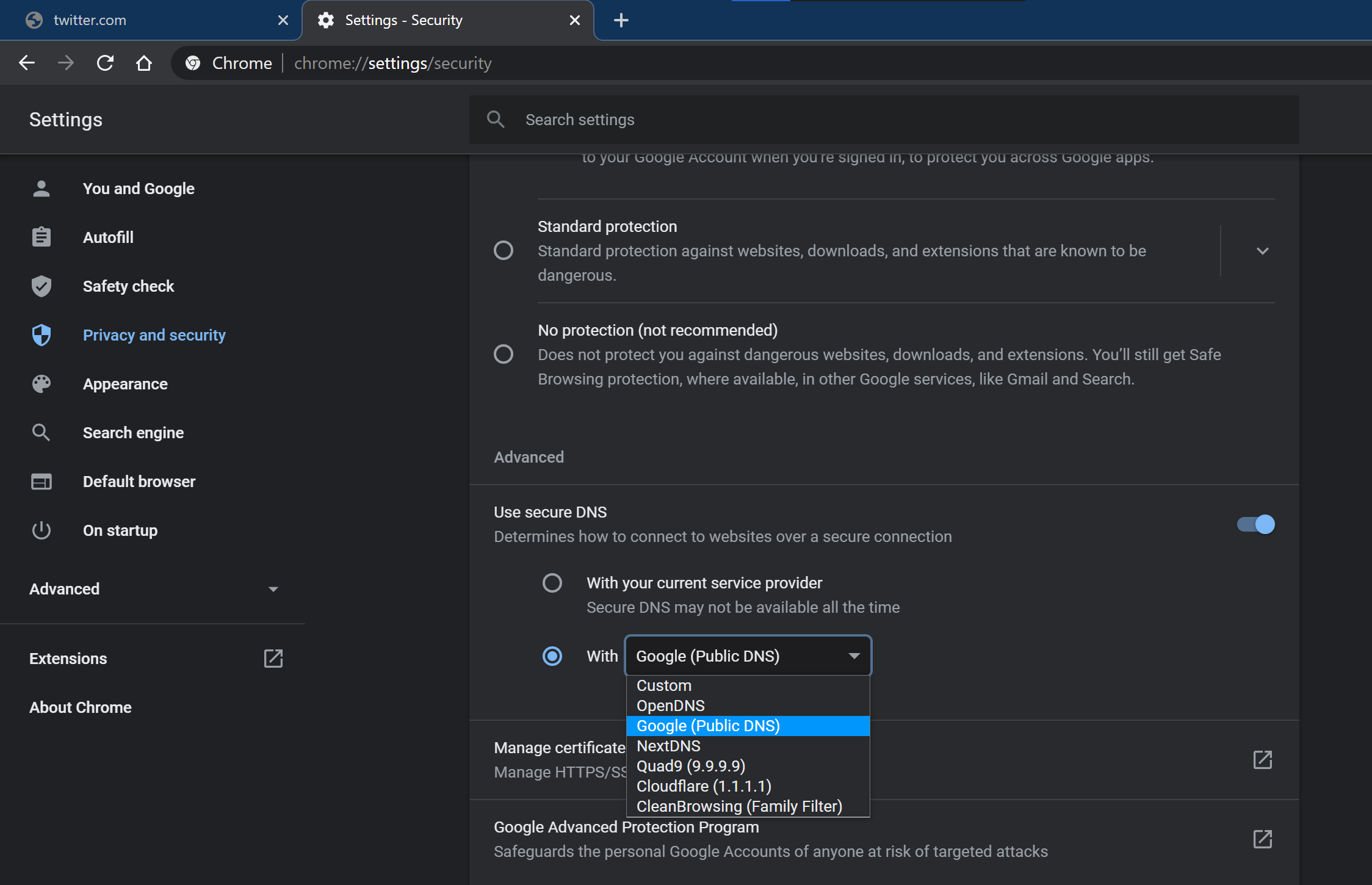Open Safety check settings
1372x885 pixels.
[x=128, y=286]
